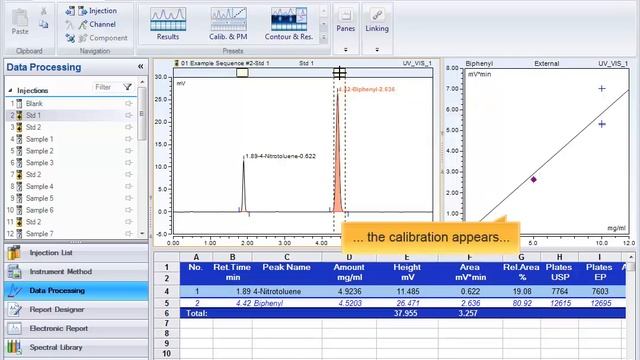Viewport: 640px width, 360px height.
Task: Toggle pin icon on Sample 1 row
Action: (129, 139)
